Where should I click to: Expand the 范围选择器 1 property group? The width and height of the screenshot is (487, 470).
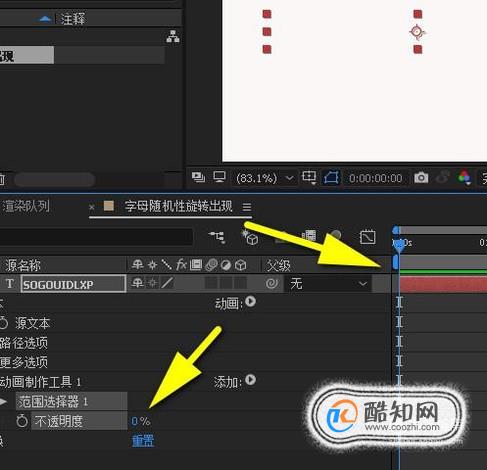click(3, 402)
